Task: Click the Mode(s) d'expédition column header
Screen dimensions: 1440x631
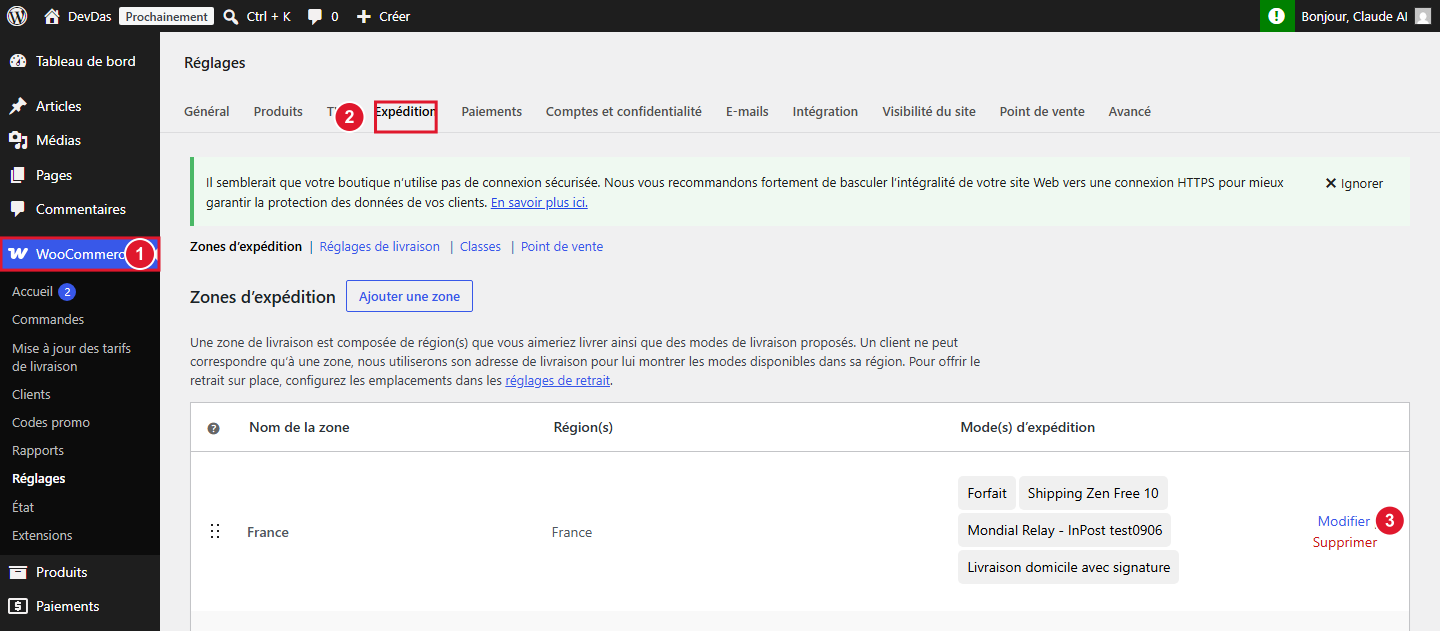Action: [x=1027, y=427]
